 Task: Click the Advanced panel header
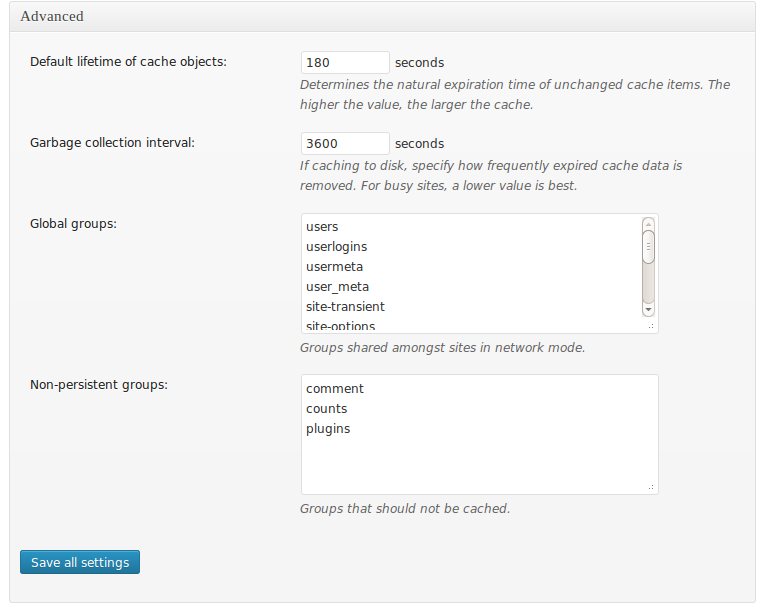(x=379, y=16)
